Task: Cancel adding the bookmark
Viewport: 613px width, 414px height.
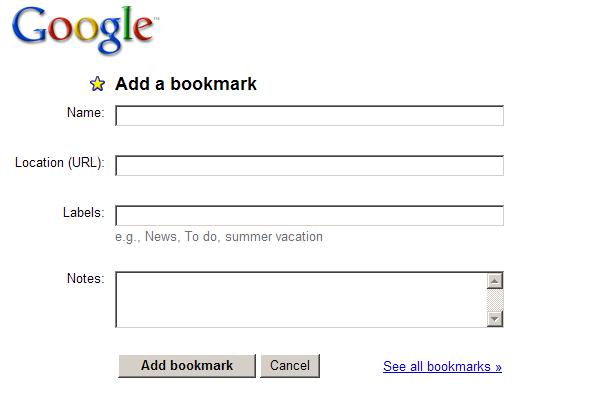Action: (x=290, y=366)
